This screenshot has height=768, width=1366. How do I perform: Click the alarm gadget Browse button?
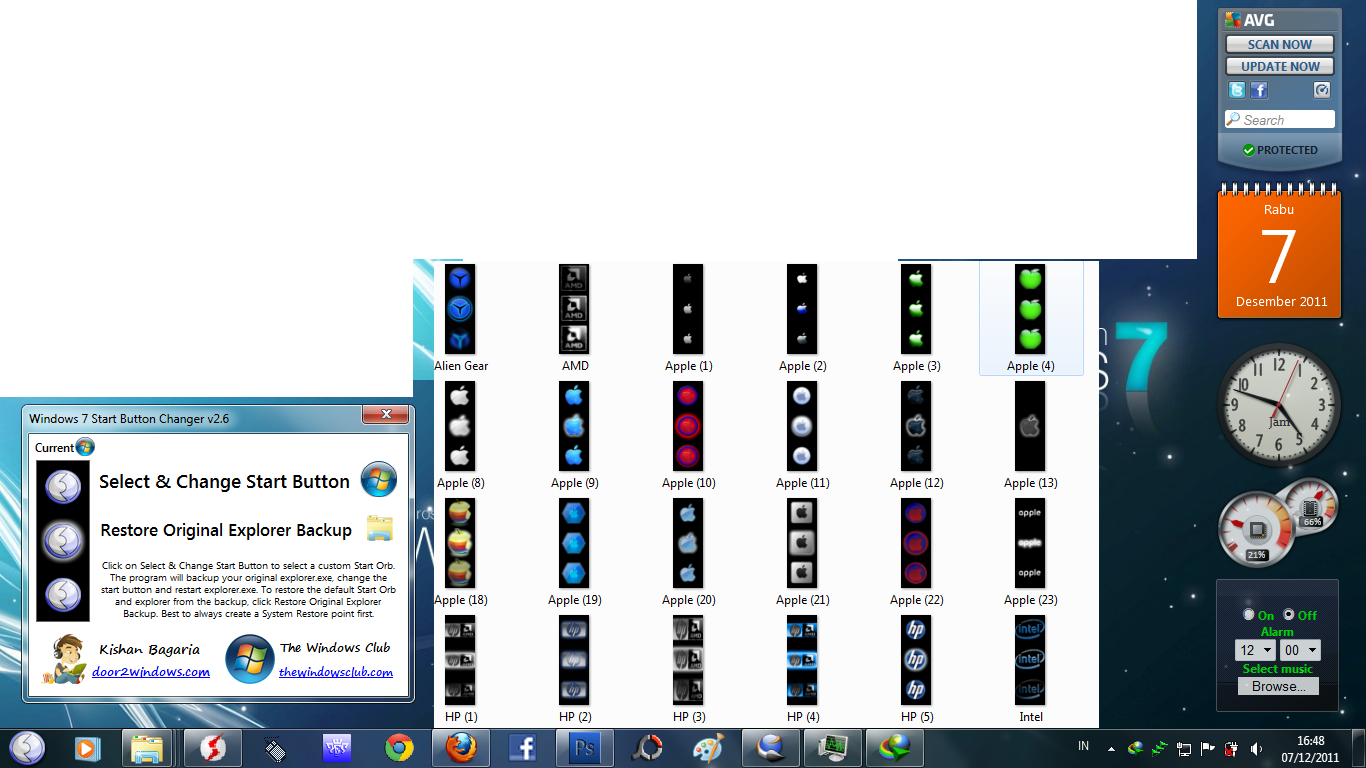click(1278, 687)
